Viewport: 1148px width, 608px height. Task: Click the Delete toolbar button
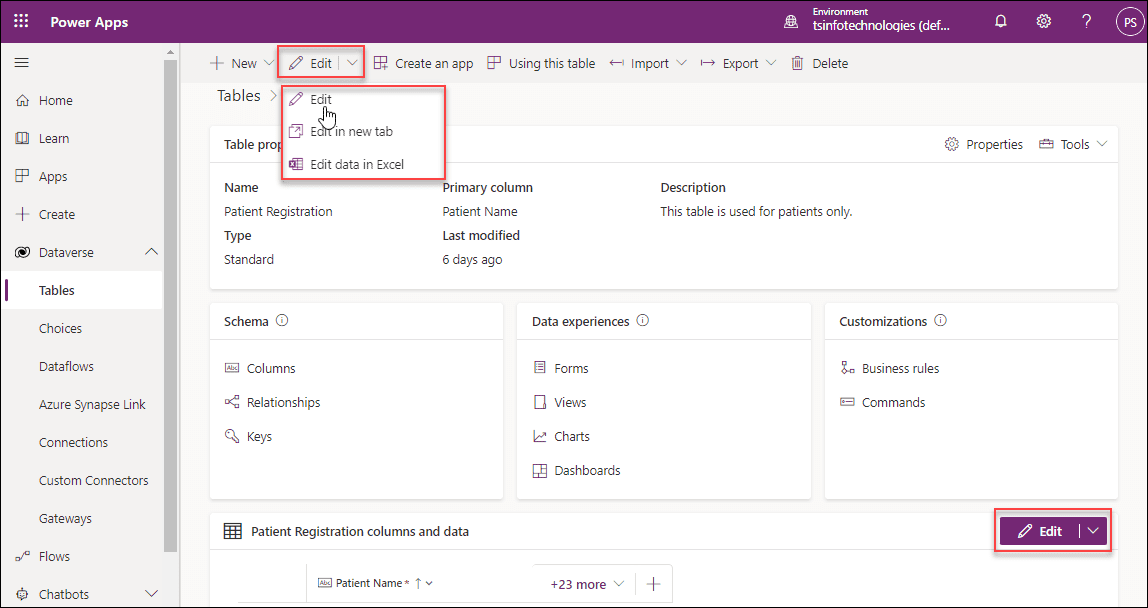(x=821, y=62)
